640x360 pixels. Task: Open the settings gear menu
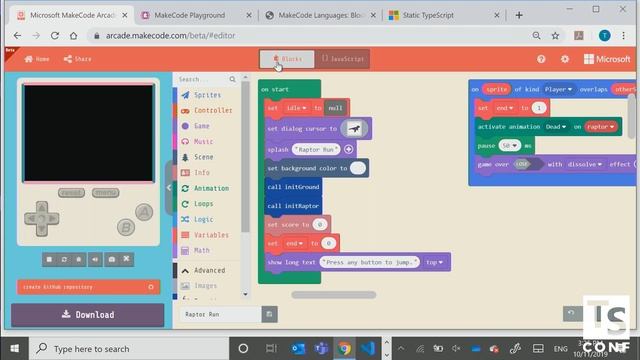[x=565, y=59]
